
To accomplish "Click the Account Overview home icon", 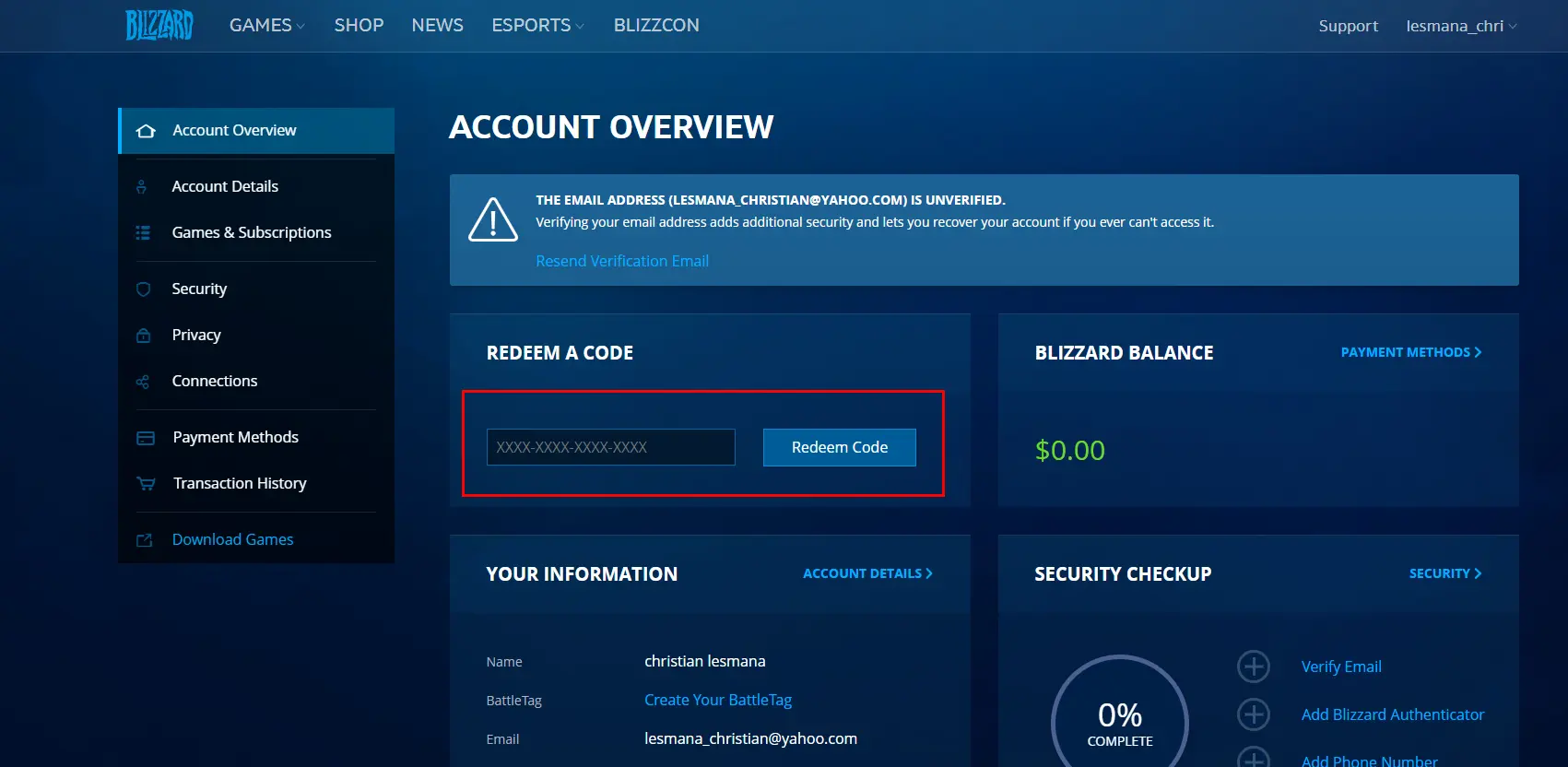I will point(146,131).
